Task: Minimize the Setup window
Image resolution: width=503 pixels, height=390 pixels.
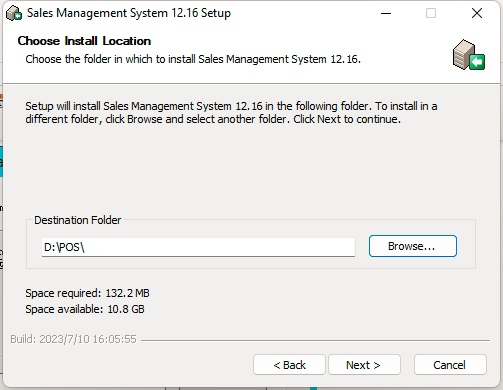Action: click(386, 13)
